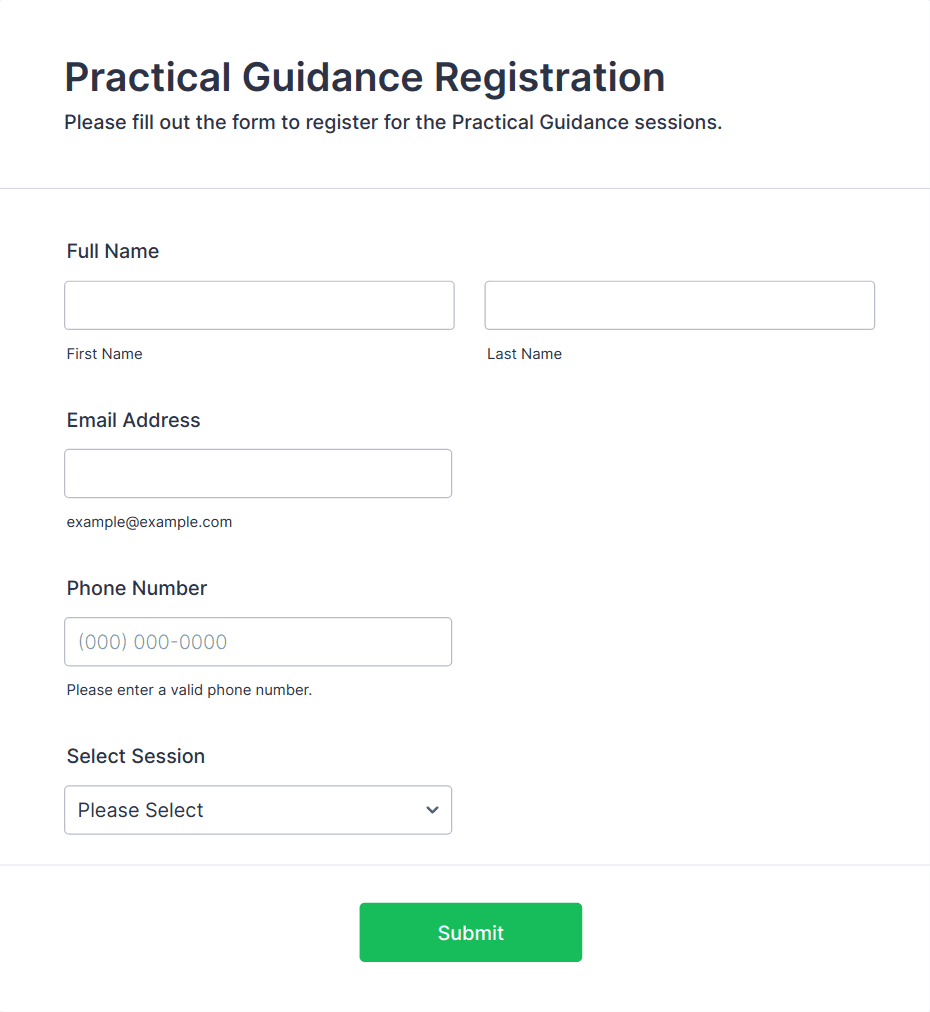The height and width of the screenshot is (1012, 930).
Task: Click the example@example.com hint text
Action: 149,522
